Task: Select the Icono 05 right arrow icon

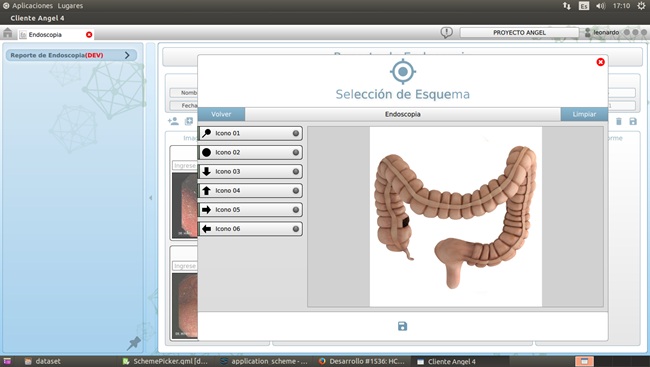Action: 206,209
